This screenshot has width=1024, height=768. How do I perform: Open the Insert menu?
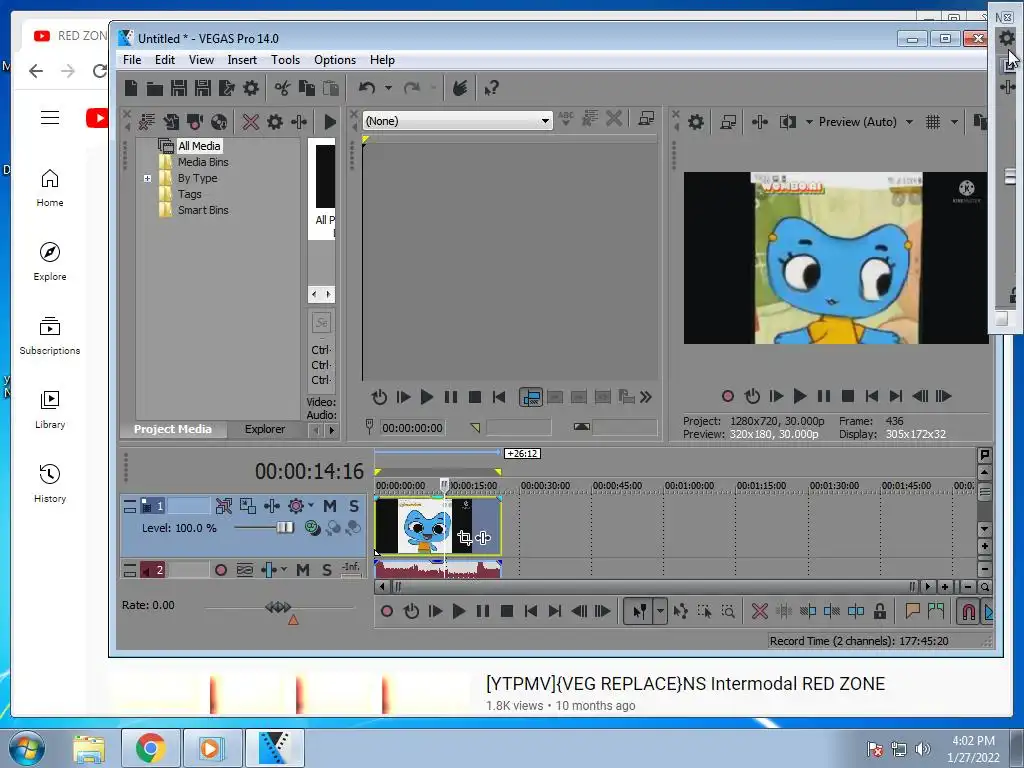click(x=242, y=59)
